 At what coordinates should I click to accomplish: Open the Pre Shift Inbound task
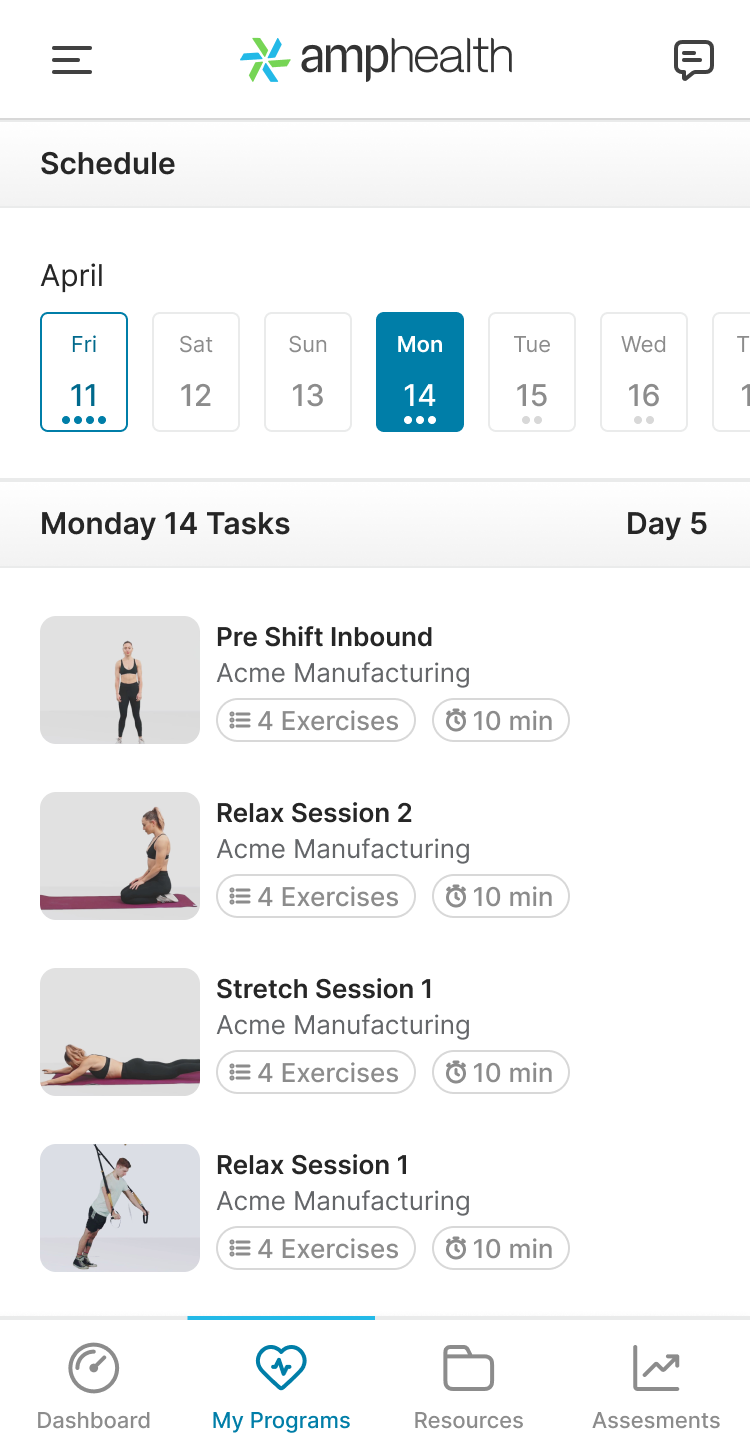(375, 680)
